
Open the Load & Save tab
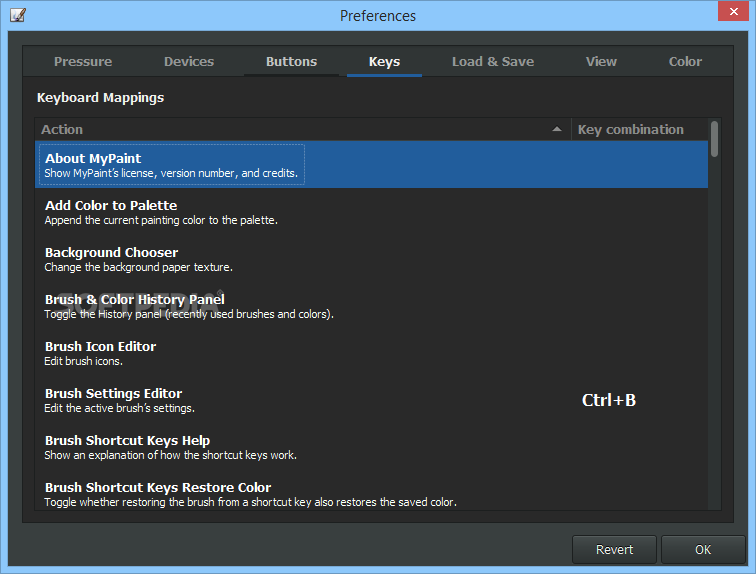pyautogui.click(x=493, y=62)
